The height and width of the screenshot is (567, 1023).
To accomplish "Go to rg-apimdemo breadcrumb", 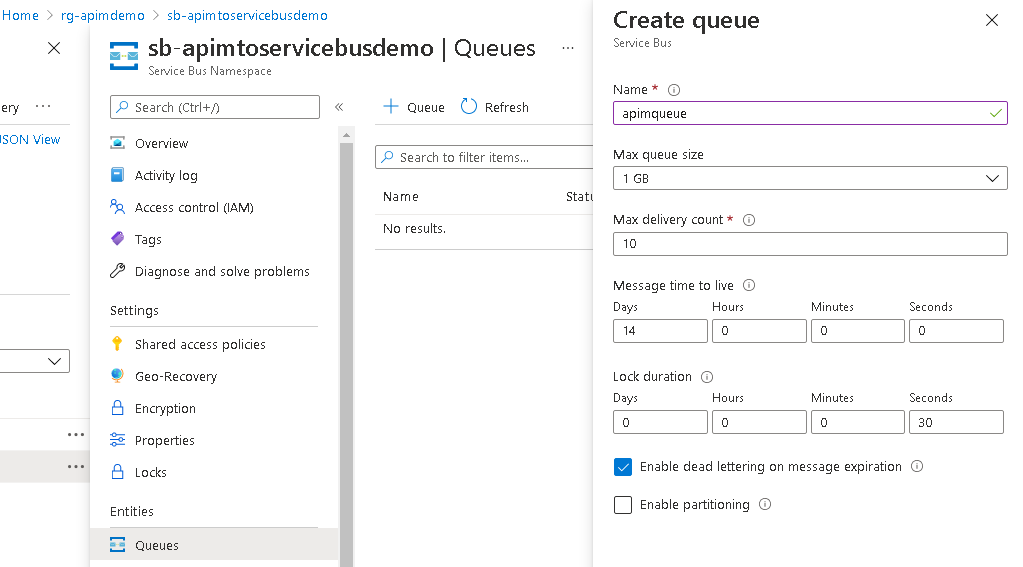I will pyautogui.click(x=102, y=15).
